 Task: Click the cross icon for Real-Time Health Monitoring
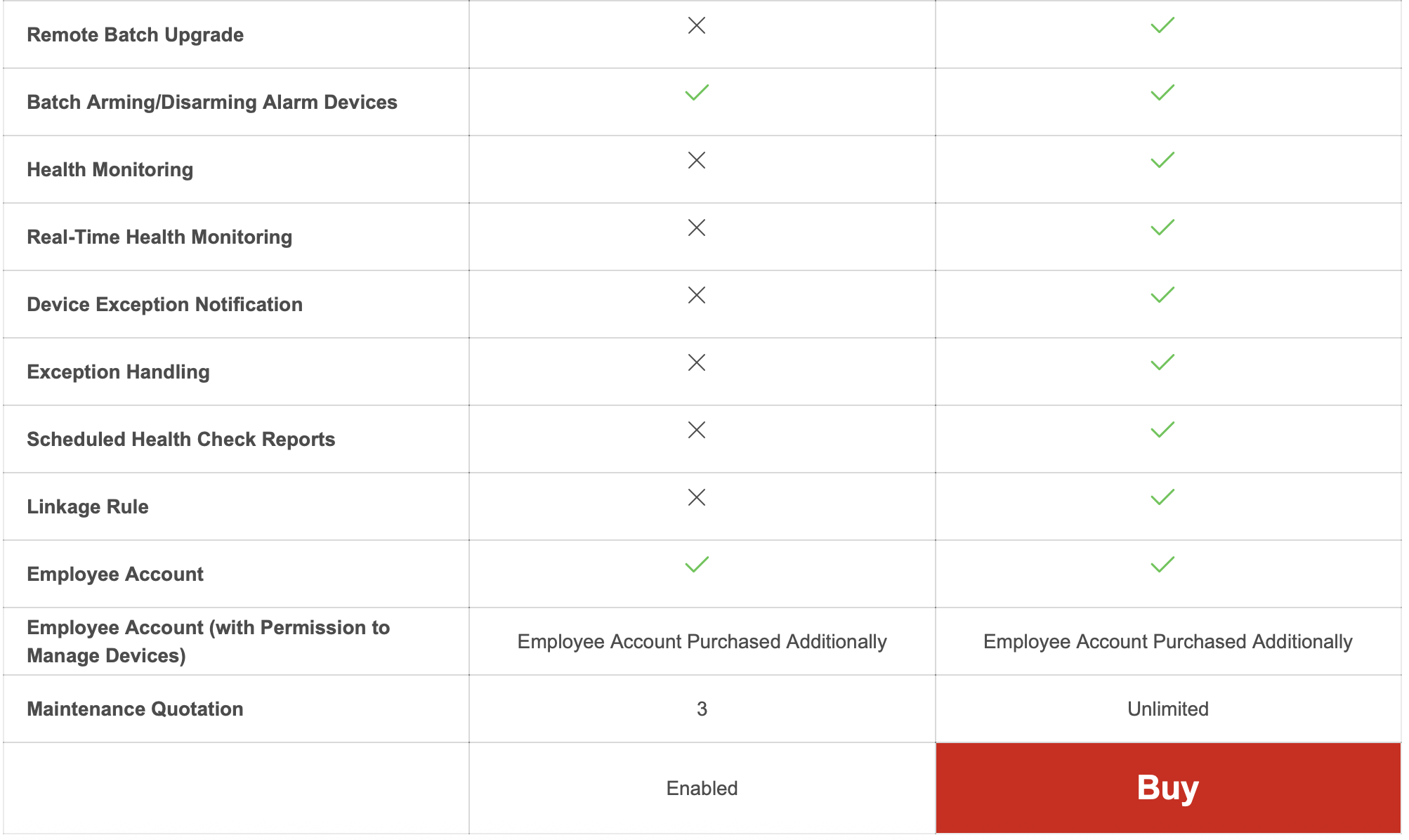click(696, 228)
